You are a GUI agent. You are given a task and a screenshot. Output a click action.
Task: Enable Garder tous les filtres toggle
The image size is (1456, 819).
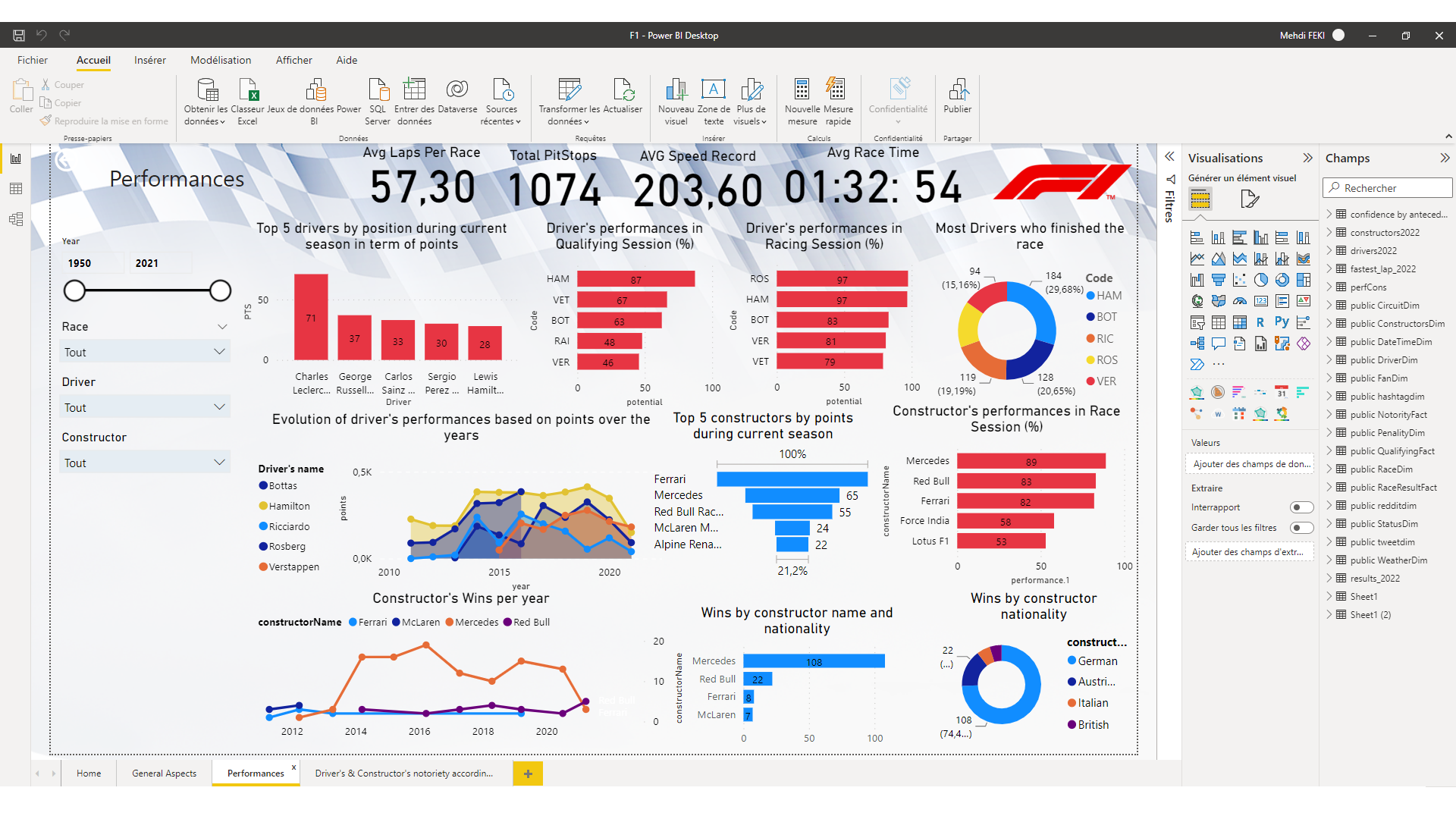1301,528
